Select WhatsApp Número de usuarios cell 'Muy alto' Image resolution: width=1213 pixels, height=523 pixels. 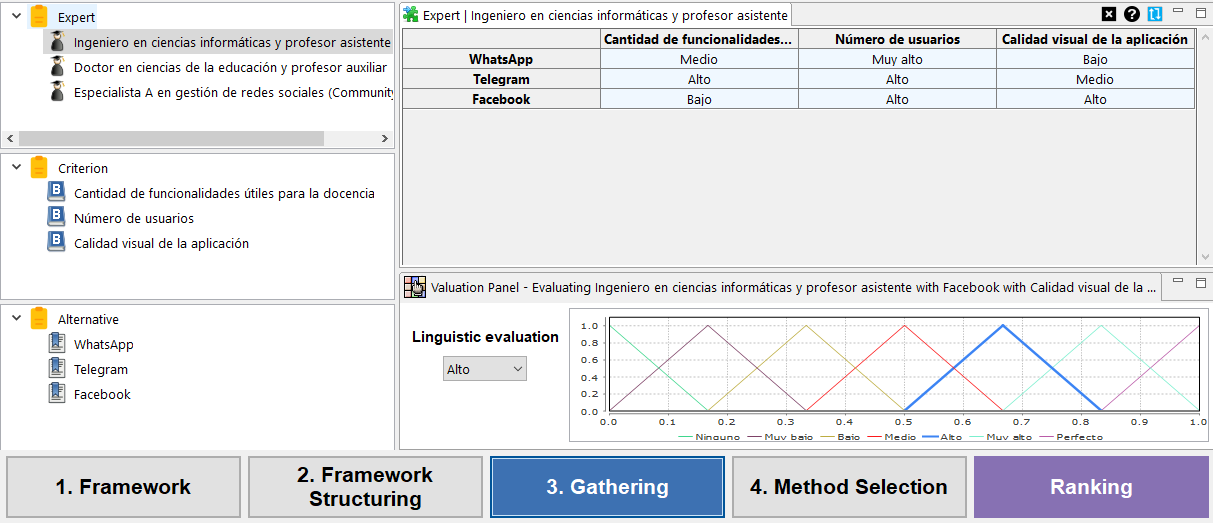point(897,59)
